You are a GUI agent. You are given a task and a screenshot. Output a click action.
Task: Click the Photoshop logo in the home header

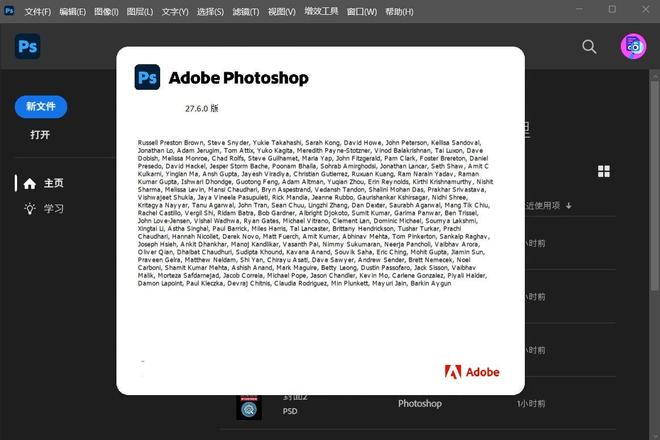pyautogui.click(x=27, y=46)
